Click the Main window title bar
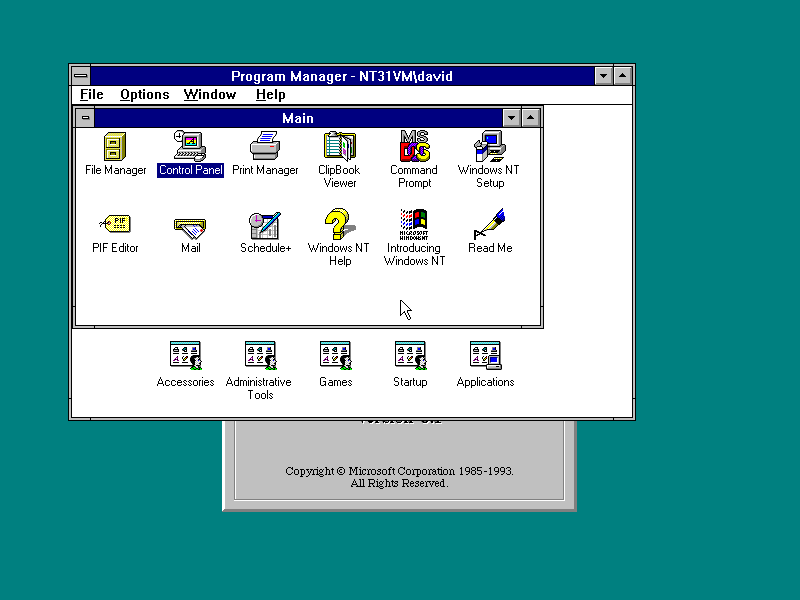Screen dimensions: 800x600 [298, 118]
